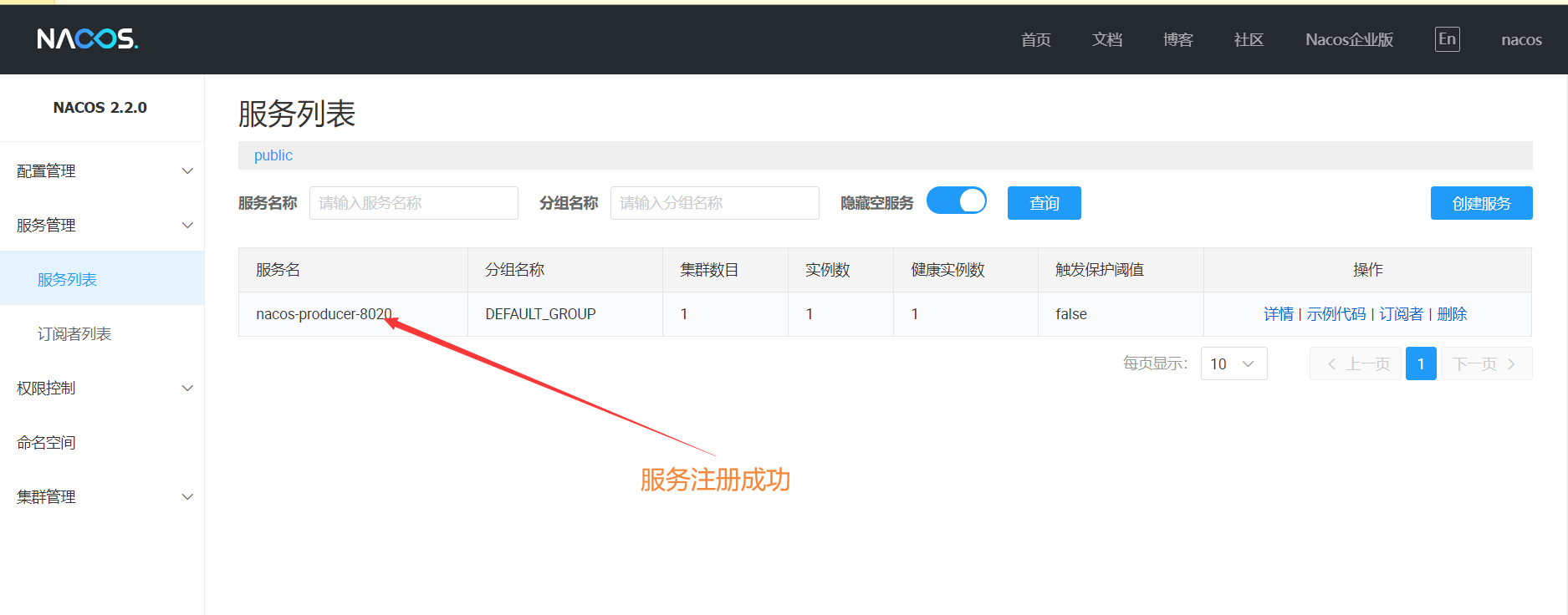Screen dimensions: 1568x615
Task: Open 详情 for nacos-producer-8020
Action: coord(1279,314)
